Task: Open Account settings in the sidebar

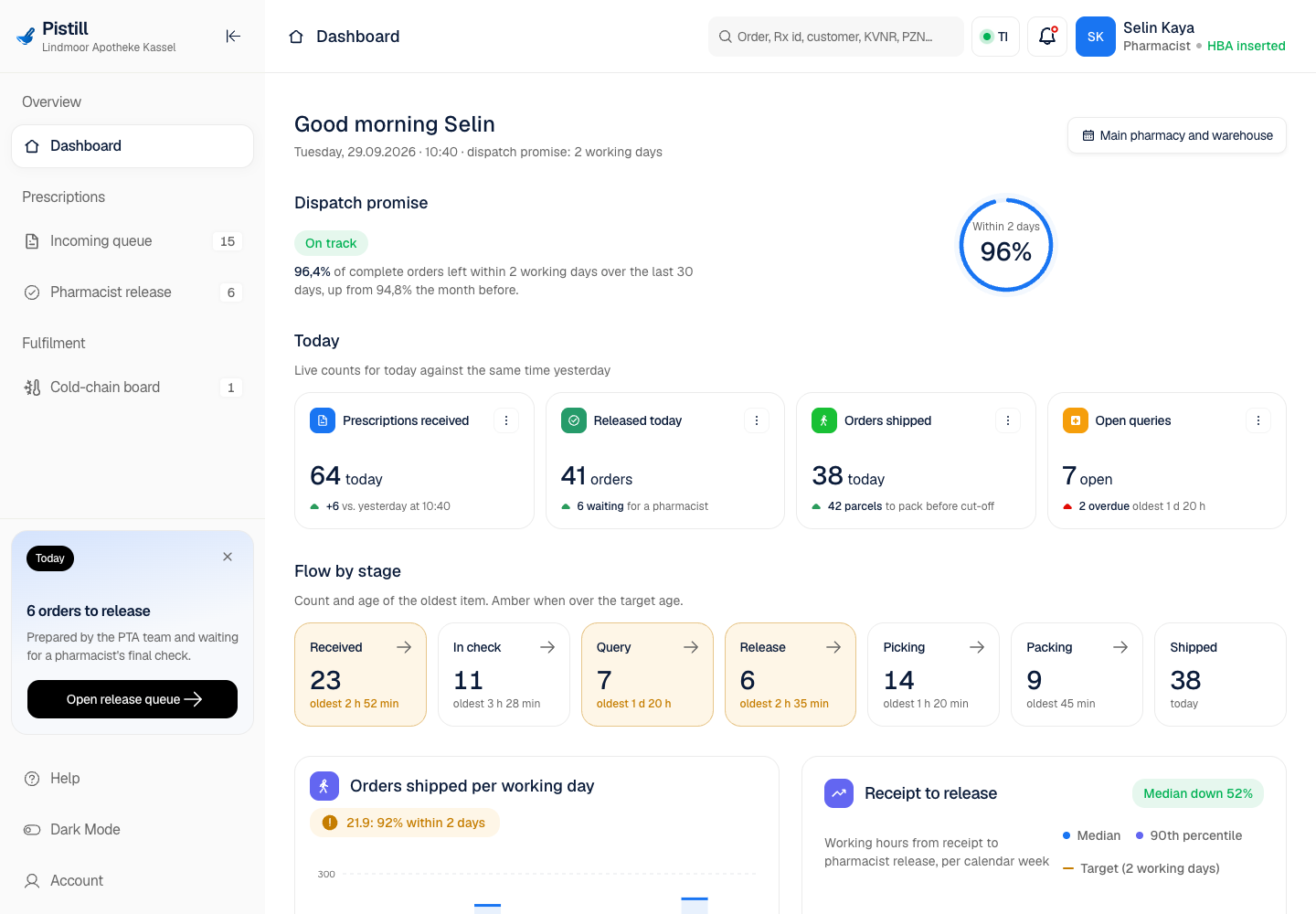Action: (133, 881)
